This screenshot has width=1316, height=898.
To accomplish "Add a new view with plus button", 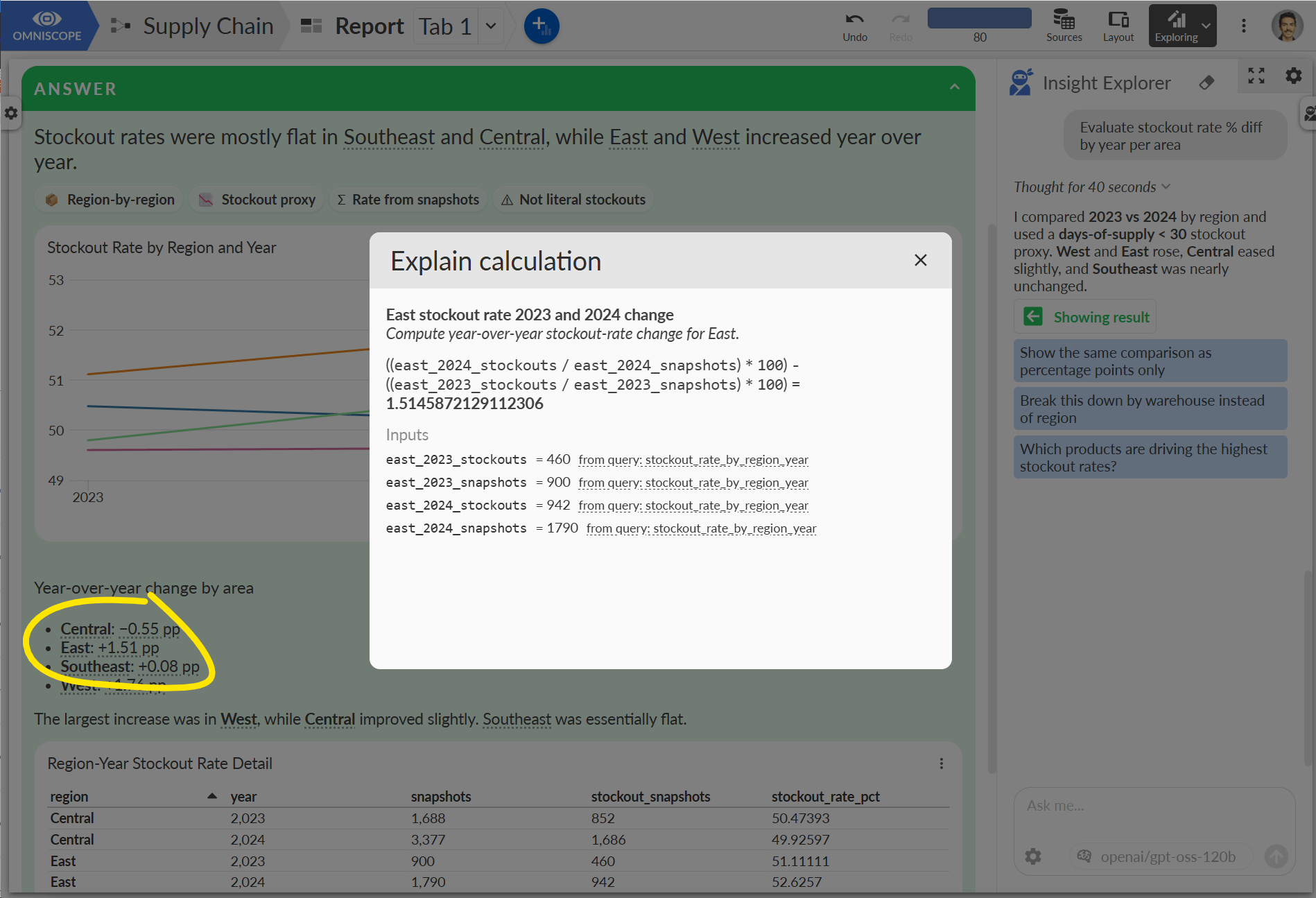I will pyautogui.click(x=542, y=26).
